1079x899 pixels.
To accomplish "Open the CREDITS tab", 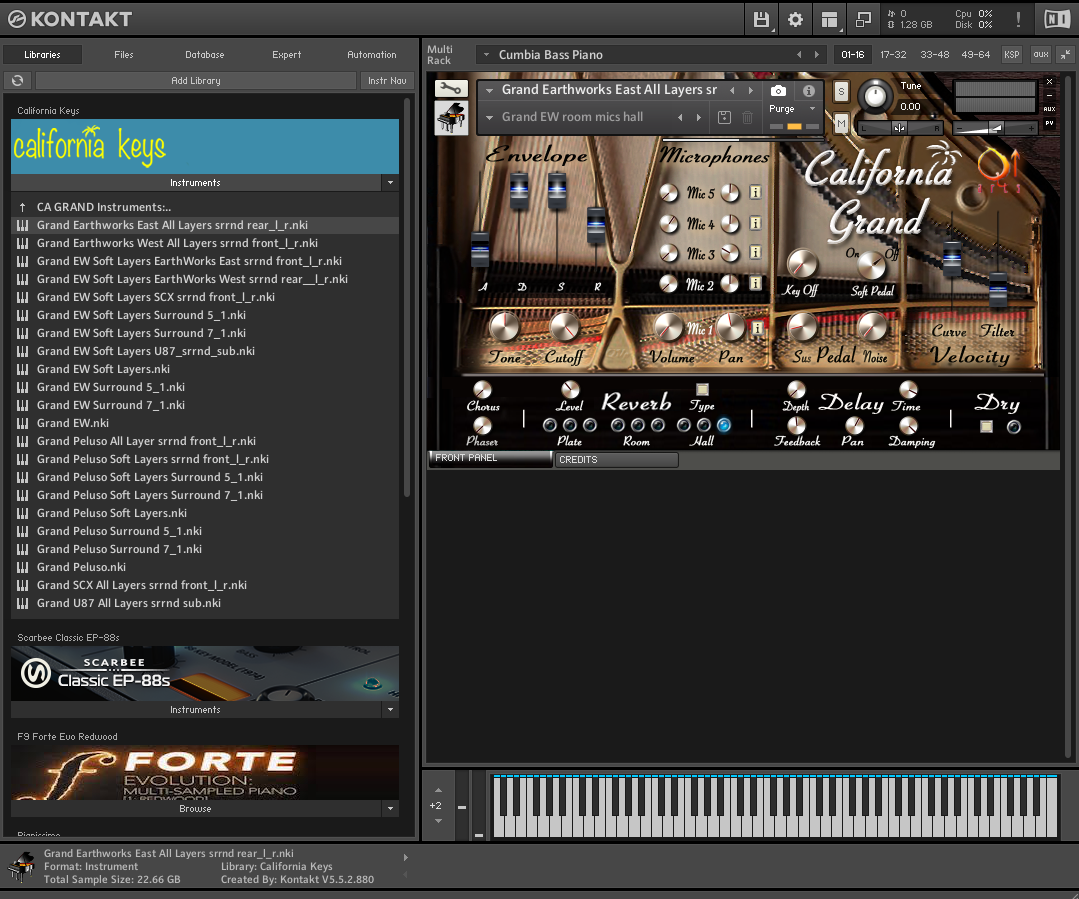I will 617,459.
